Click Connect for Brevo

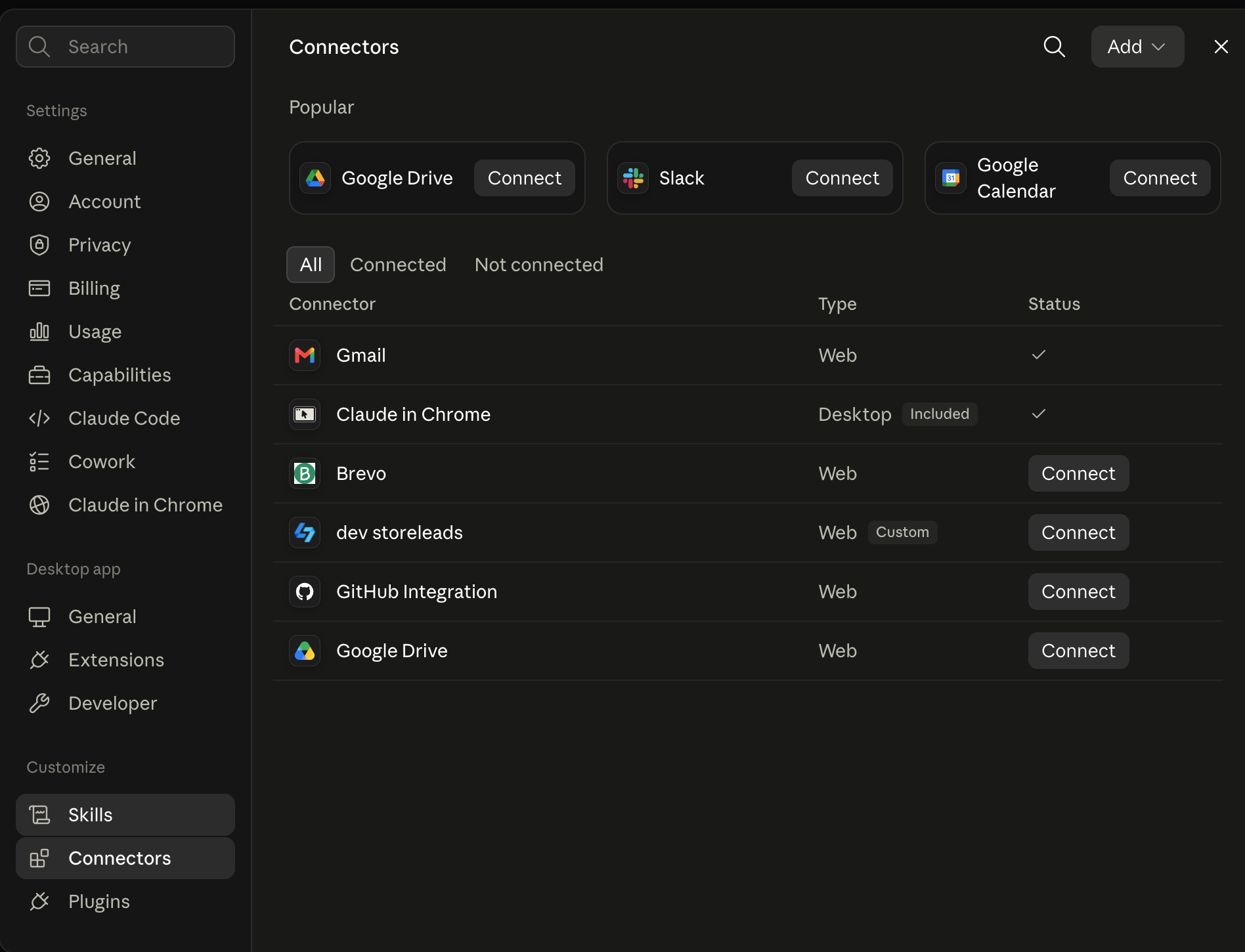(1078, 473)
